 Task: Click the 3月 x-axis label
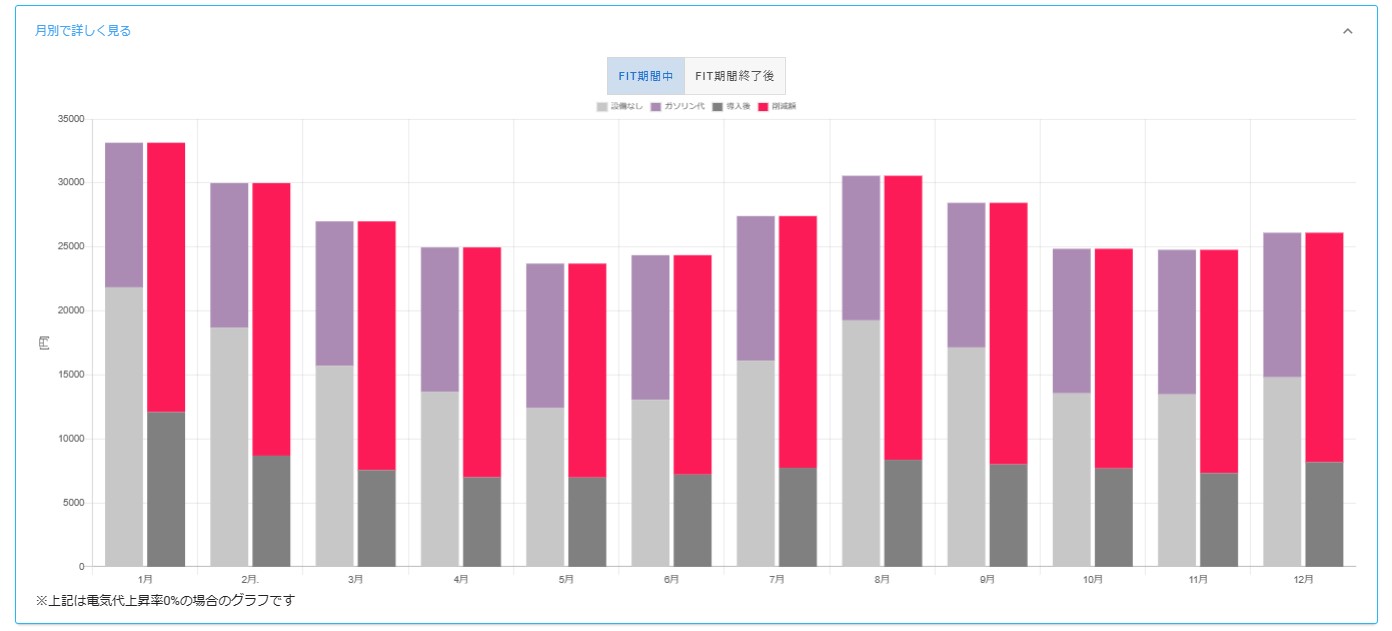[355, 579]
